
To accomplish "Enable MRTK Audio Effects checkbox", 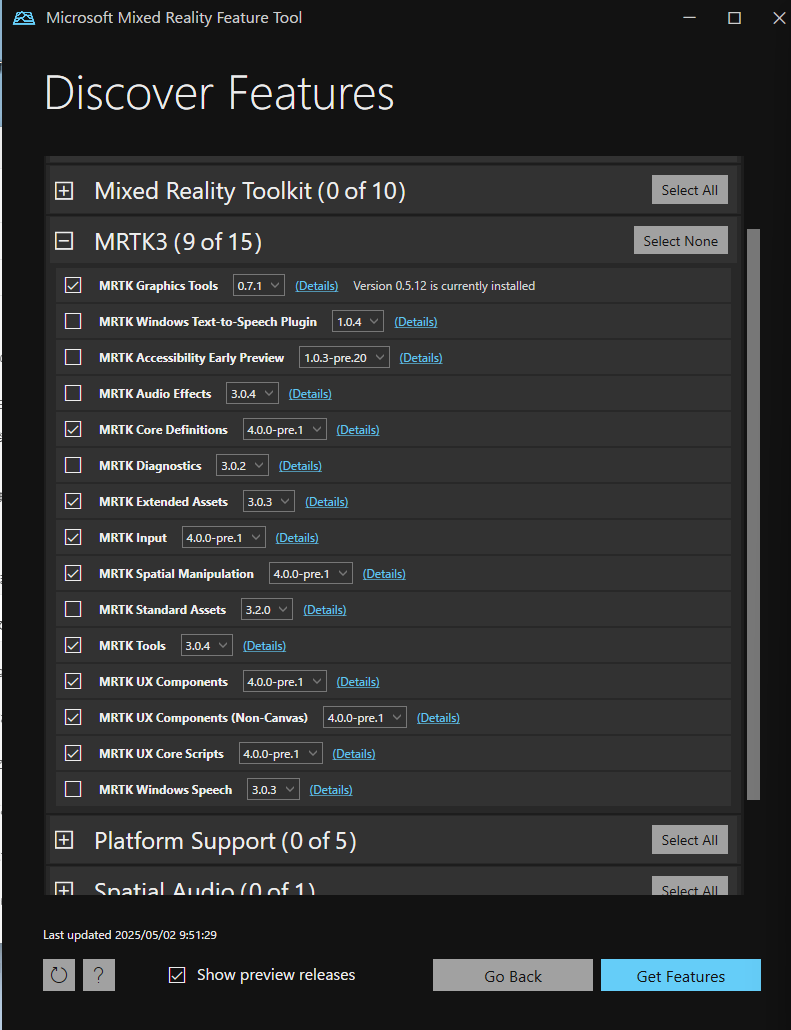I will pyautogui.click(x=73, y=394).
